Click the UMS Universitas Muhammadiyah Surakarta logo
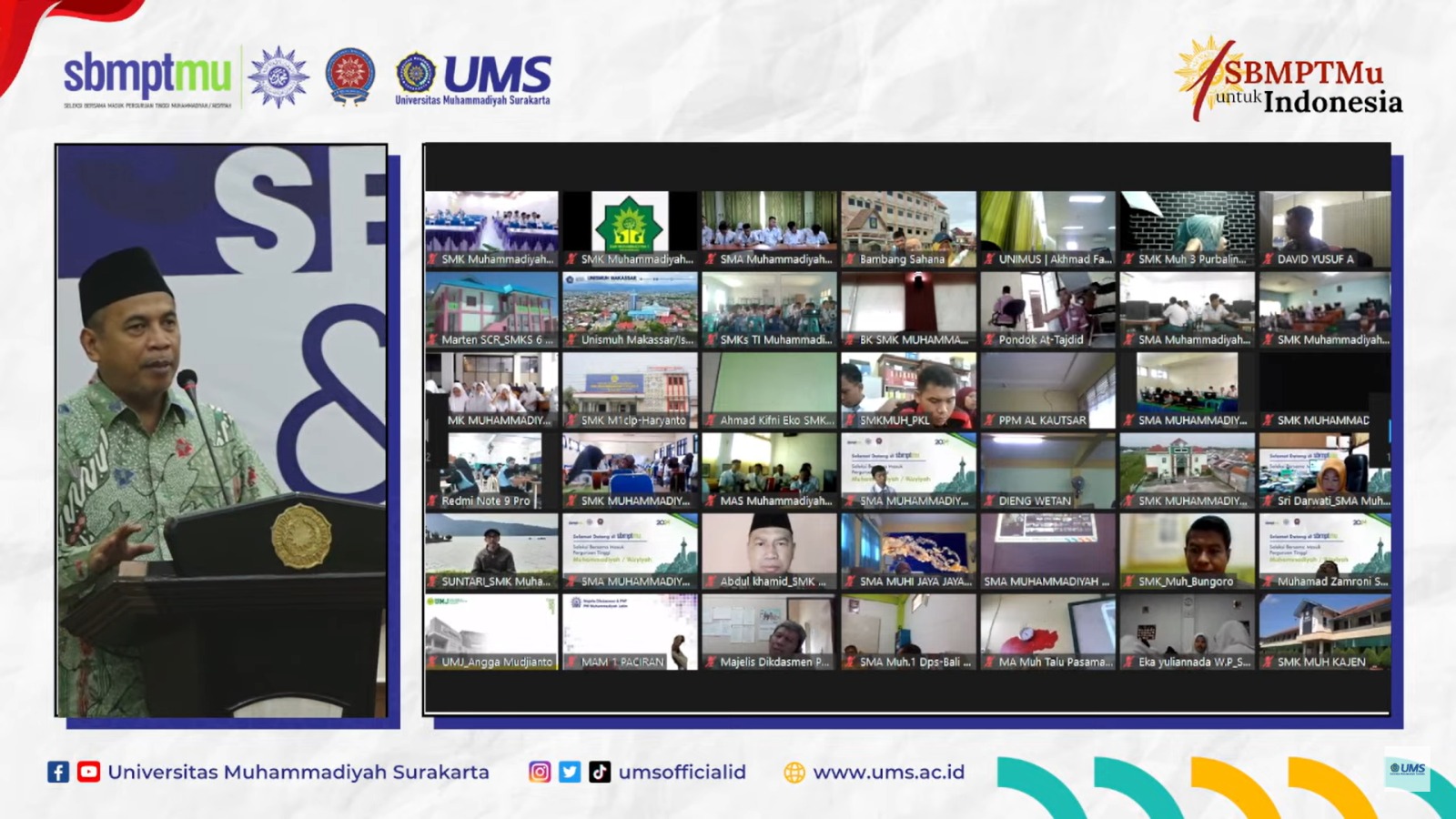 pos(473,79)
